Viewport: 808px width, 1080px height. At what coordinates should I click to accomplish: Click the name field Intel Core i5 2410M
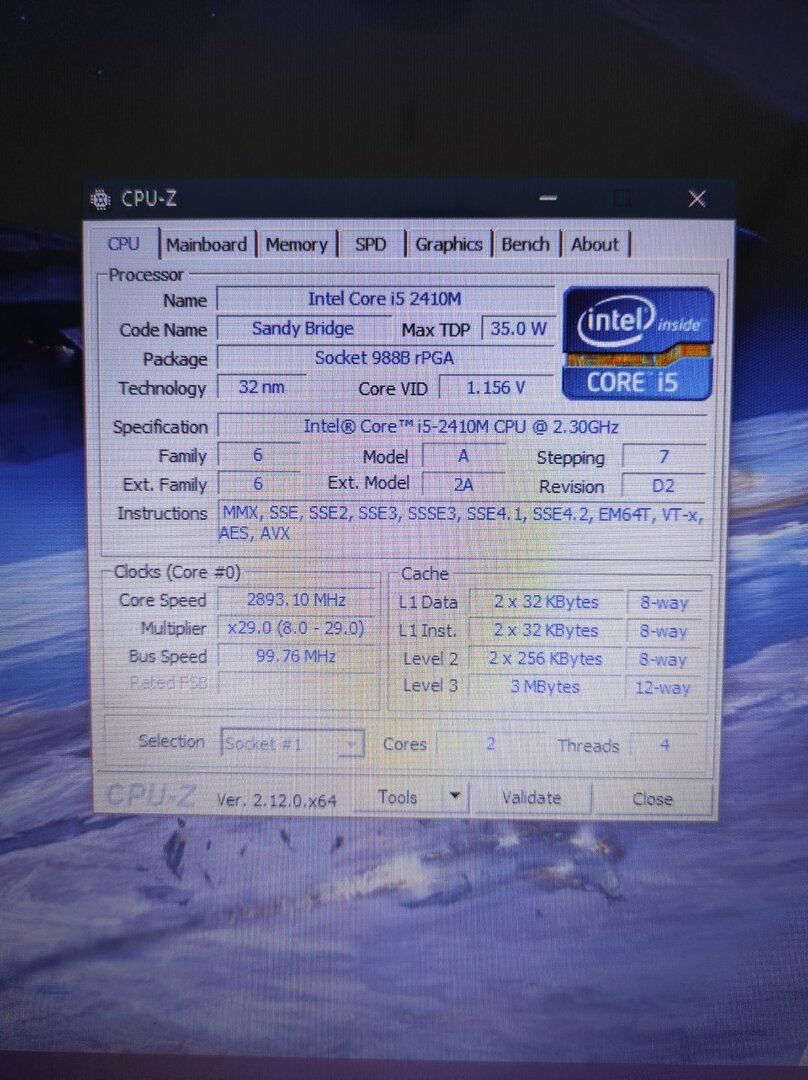point(385,299)
